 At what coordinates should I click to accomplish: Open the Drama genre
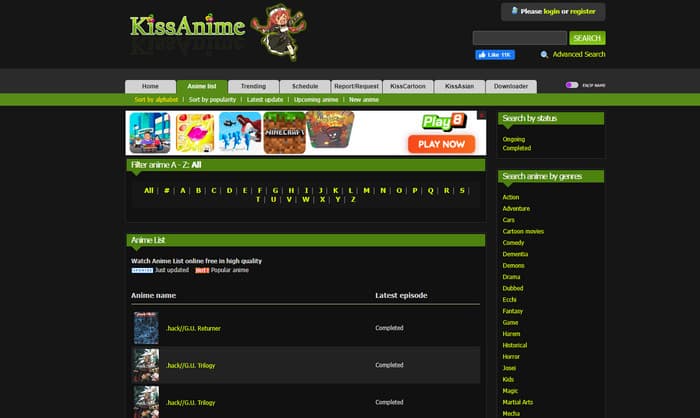coord(511,277)
